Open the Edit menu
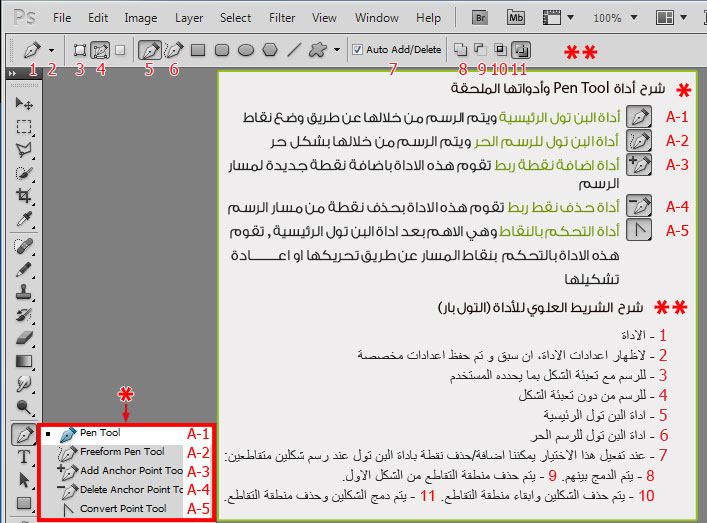Screen dimensions: 707x523 point(98,18)
